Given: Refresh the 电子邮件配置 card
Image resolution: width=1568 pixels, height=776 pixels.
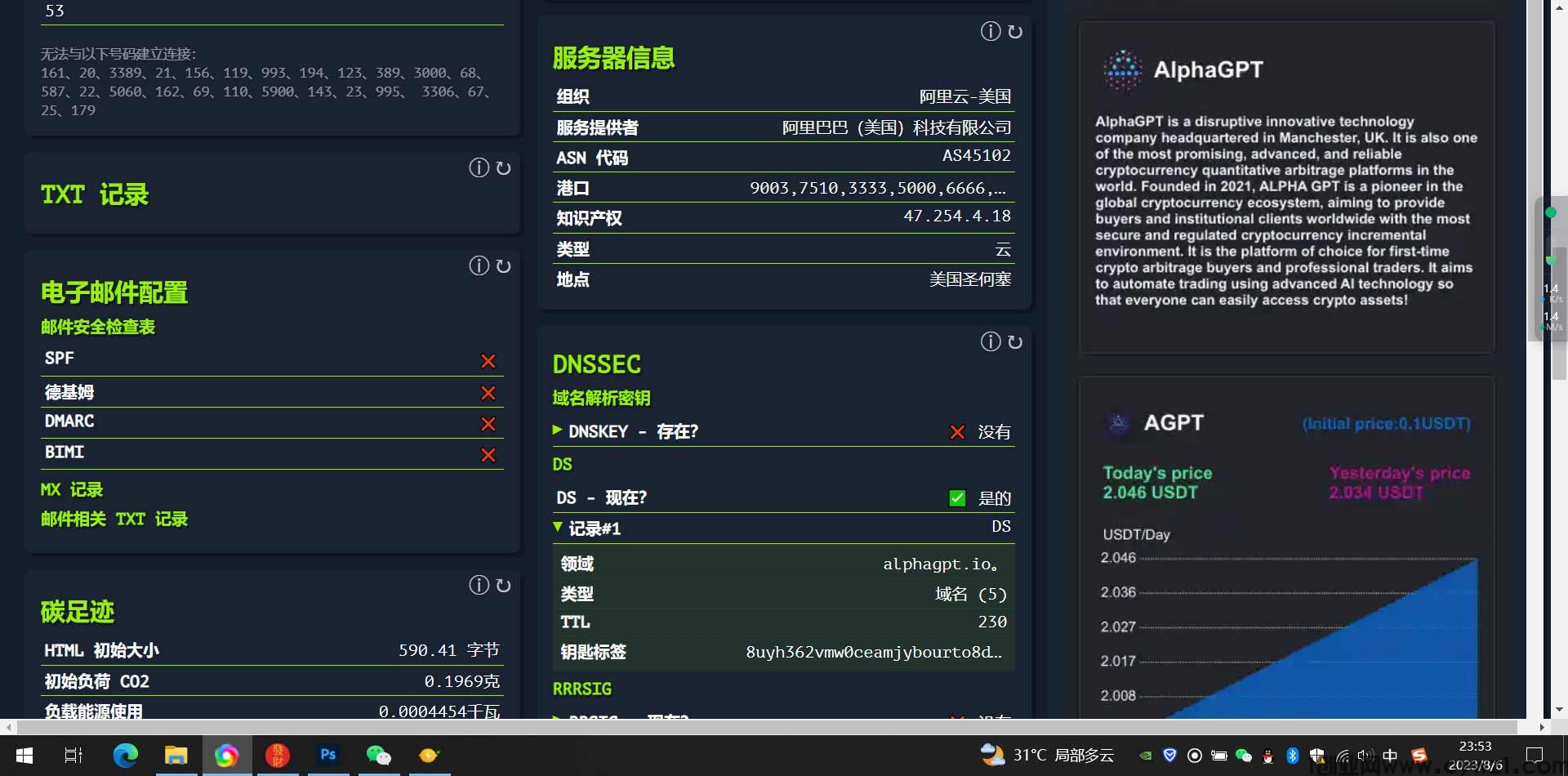Looking at the screenshot, I should pyautogui.click(x=504, y=265).
